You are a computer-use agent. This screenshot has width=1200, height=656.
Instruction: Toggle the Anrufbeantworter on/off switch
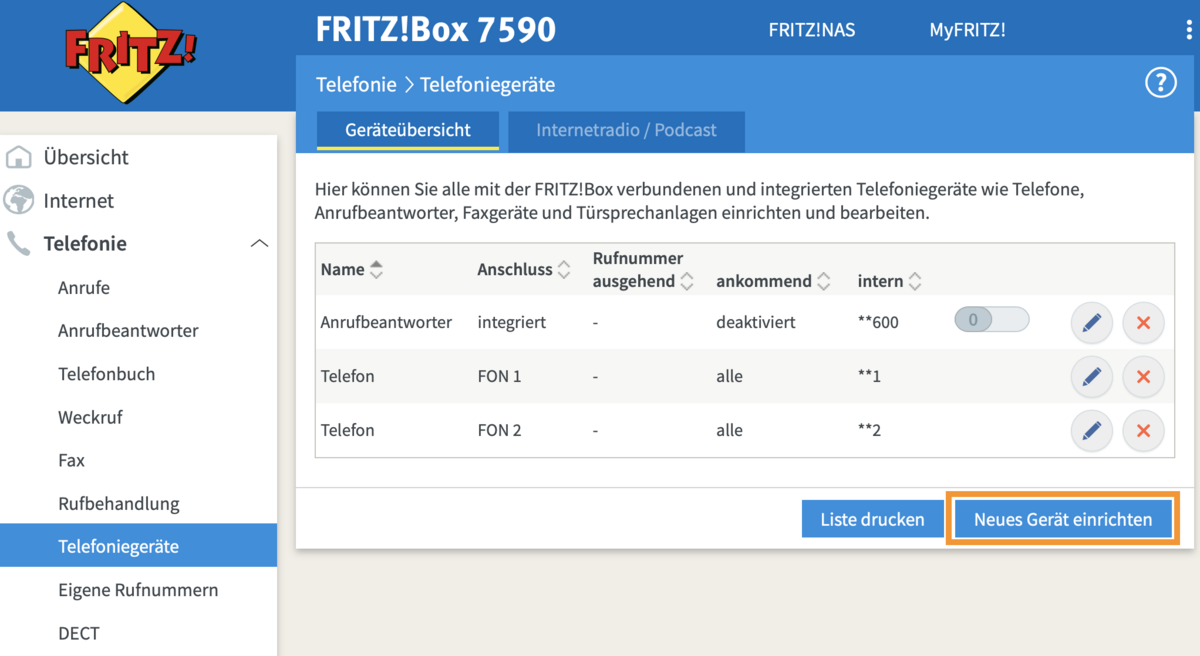coord(990,321)
